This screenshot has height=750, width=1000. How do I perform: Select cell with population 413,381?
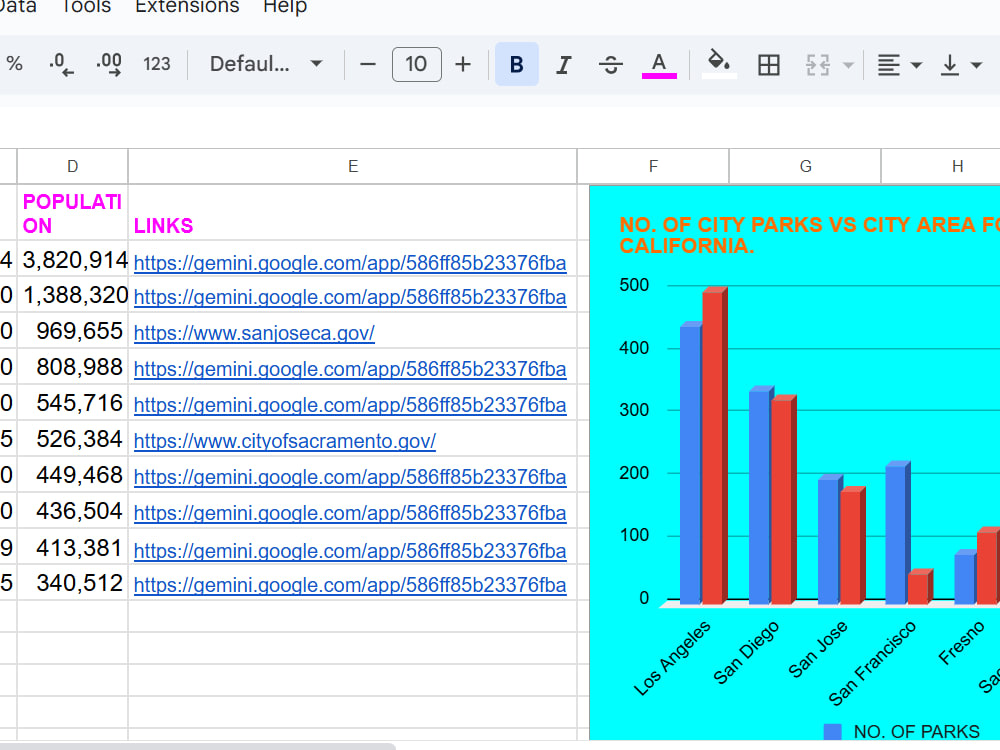73,547
